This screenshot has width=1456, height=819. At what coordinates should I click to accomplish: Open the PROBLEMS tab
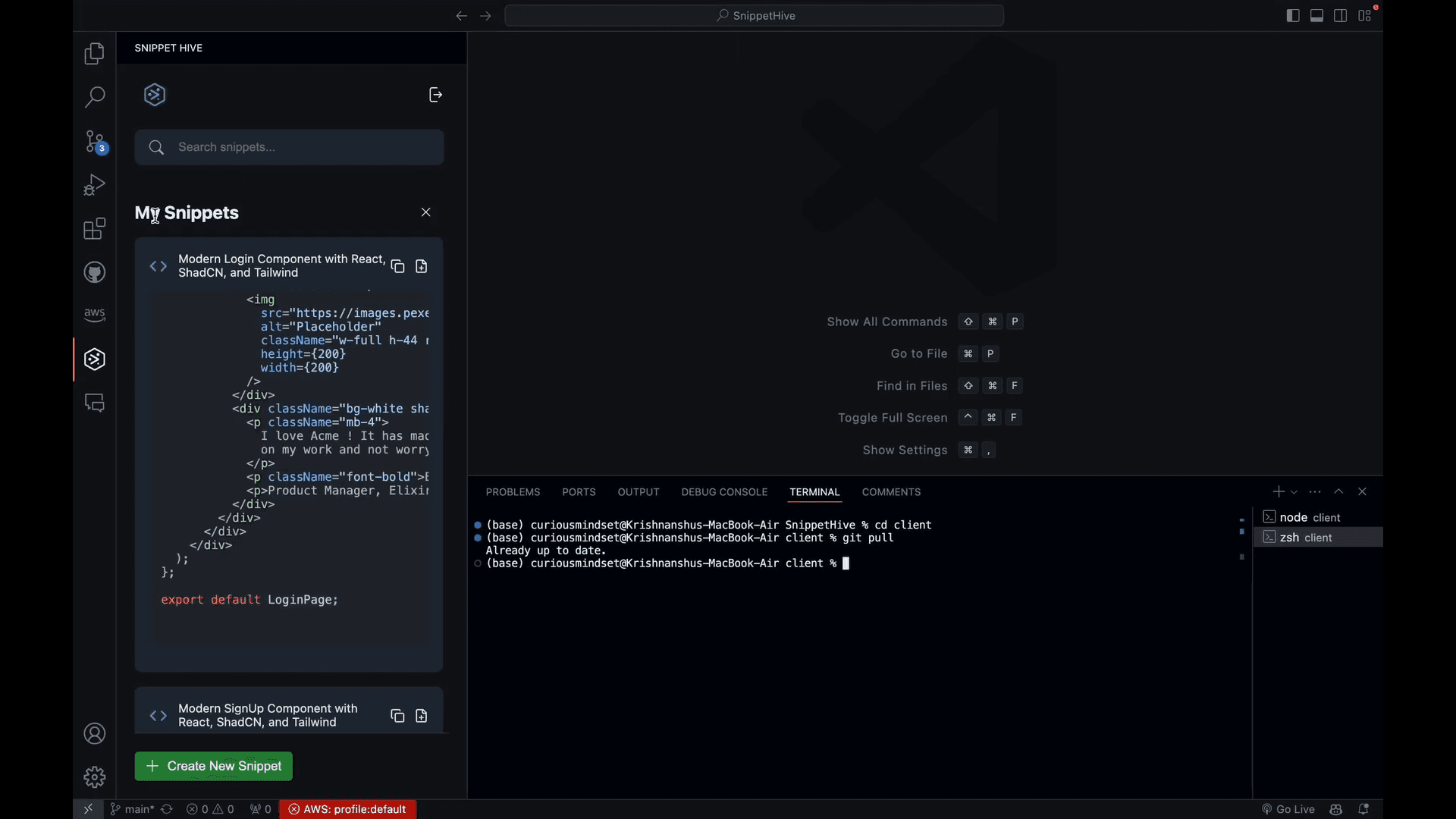click(x=513, y=491)
